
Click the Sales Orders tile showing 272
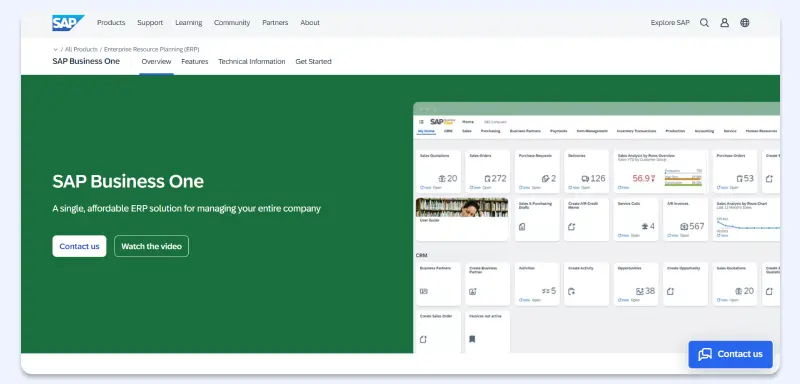(x=487, y=172)
